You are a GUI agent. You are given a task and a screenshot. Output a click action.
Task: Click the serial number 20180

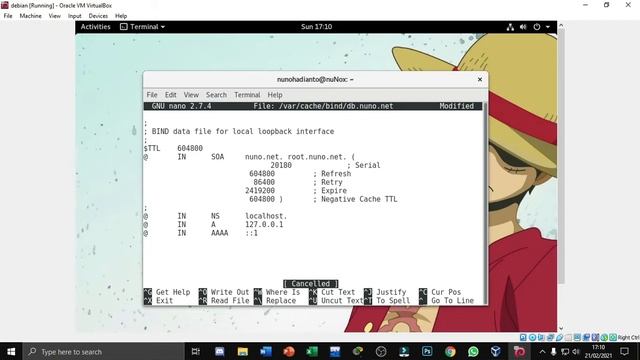[281, 165]
